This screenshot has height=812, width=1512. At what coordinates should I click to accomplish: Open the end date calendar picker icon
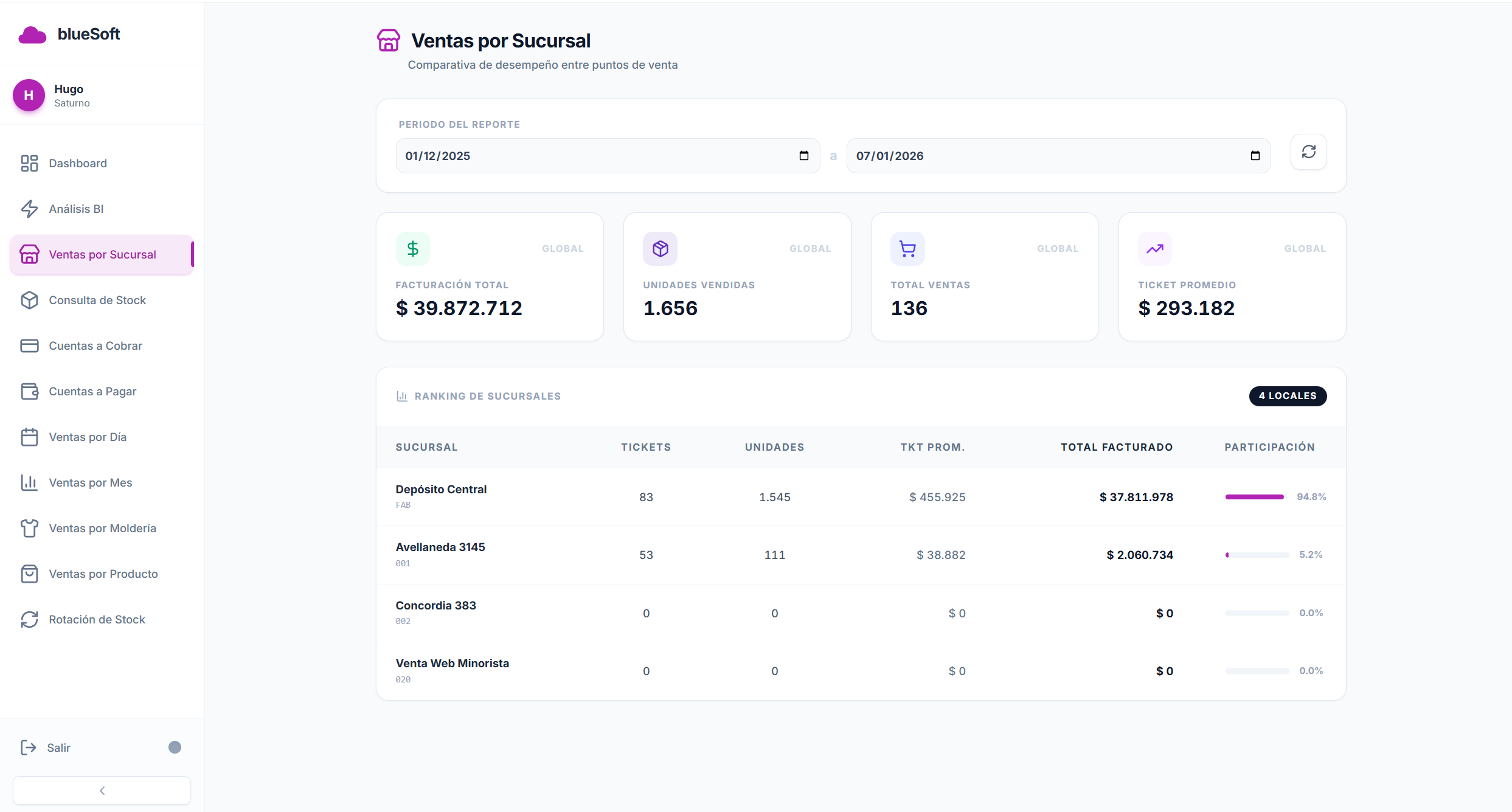(x=1255, y=156)
